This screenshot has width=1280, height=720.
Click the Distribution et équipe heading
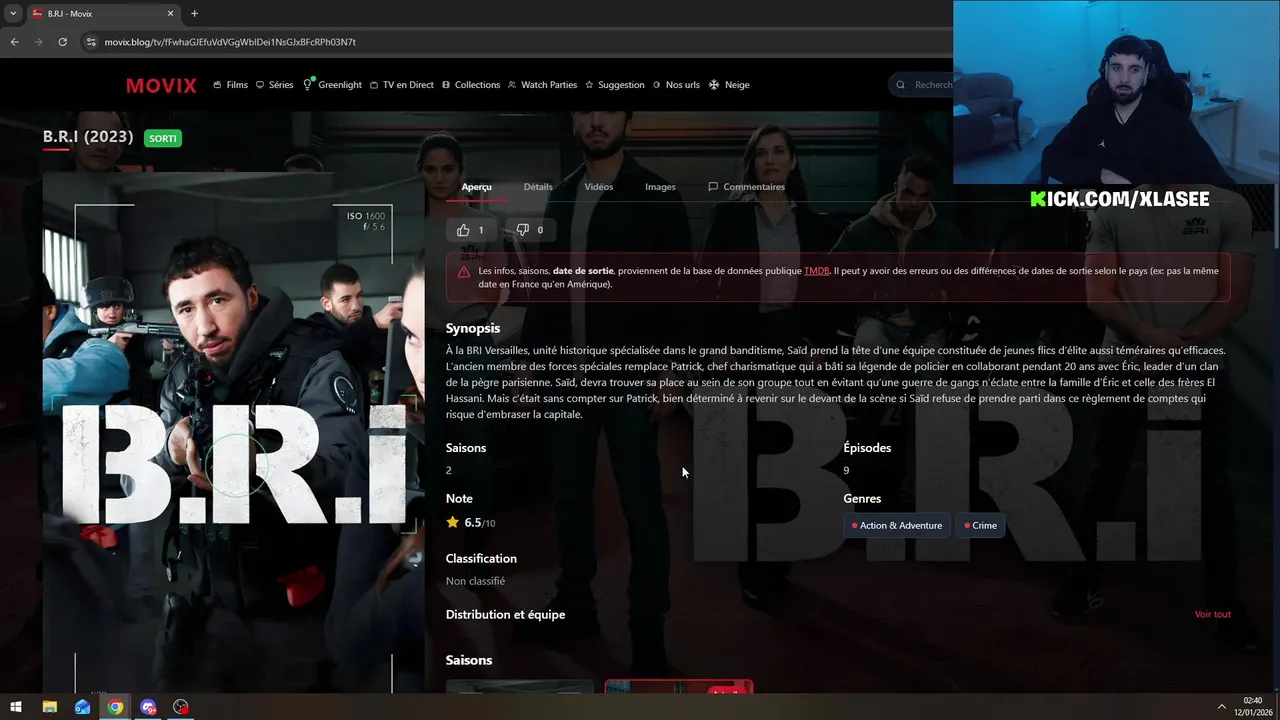[505, 614]
